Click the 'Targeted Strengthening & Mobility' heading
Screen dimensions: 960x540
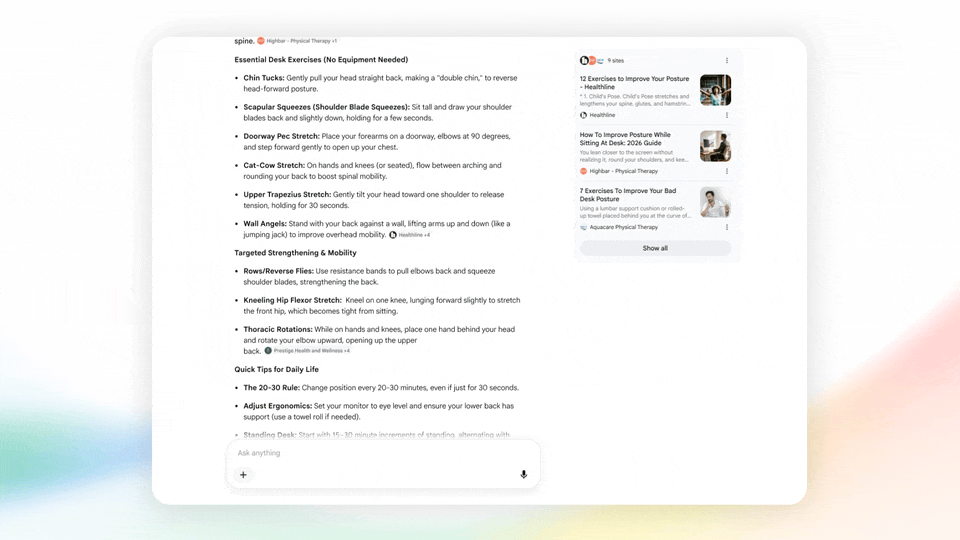tap(295, 253)
